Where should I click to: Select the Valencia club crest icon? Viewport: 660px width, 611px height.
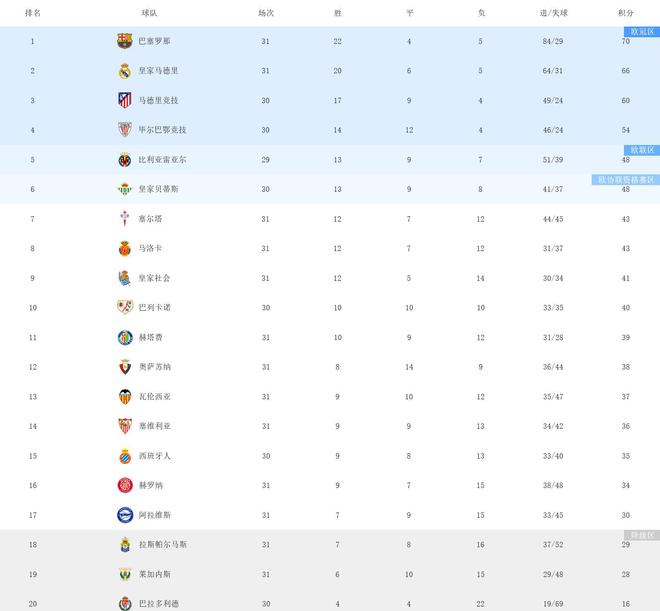(124, 397)
